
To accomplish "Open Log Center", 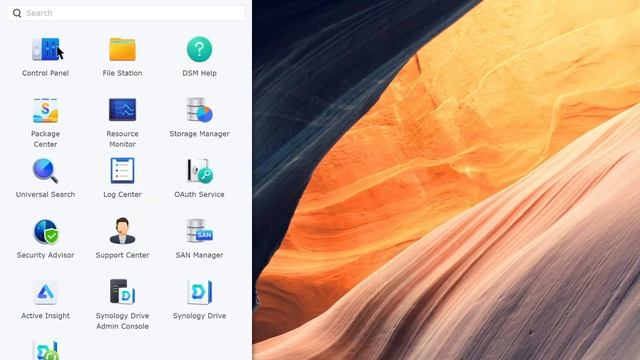I will (x=122, y=171).
